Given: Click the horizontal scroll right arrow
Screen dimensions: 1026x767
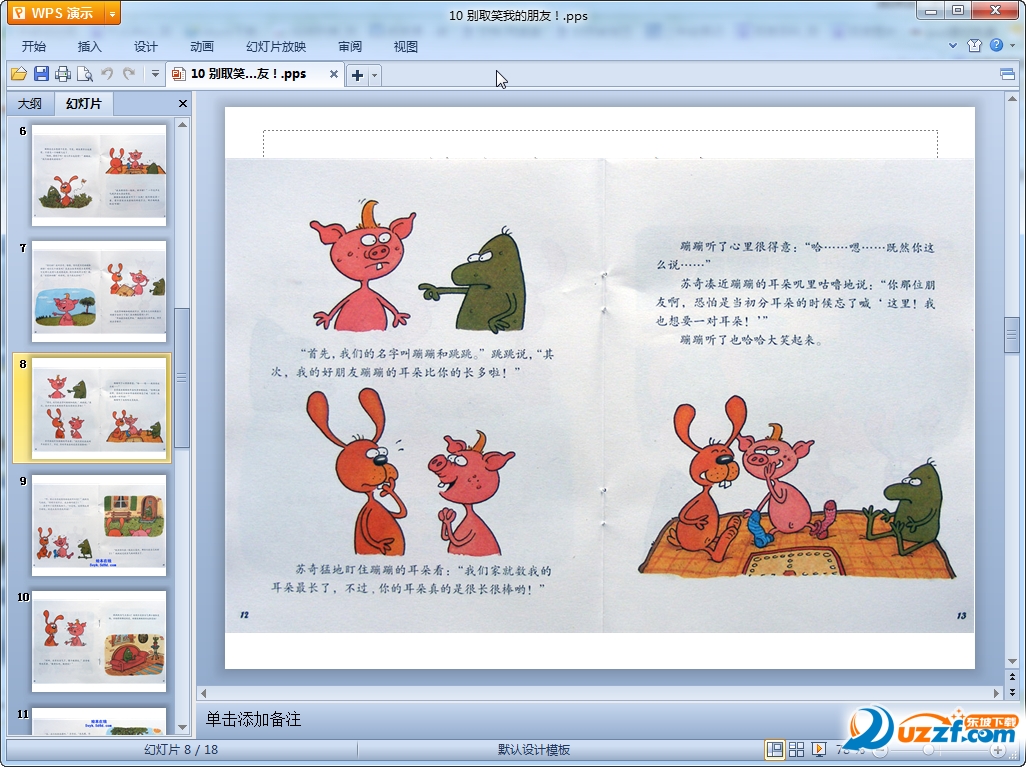Looking at the screenshot, I should click(x=997, y=692).
